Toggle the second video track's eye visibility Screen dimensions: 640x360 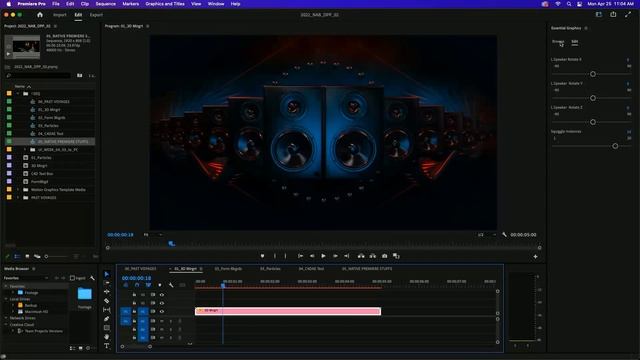(x=162, y=303)
